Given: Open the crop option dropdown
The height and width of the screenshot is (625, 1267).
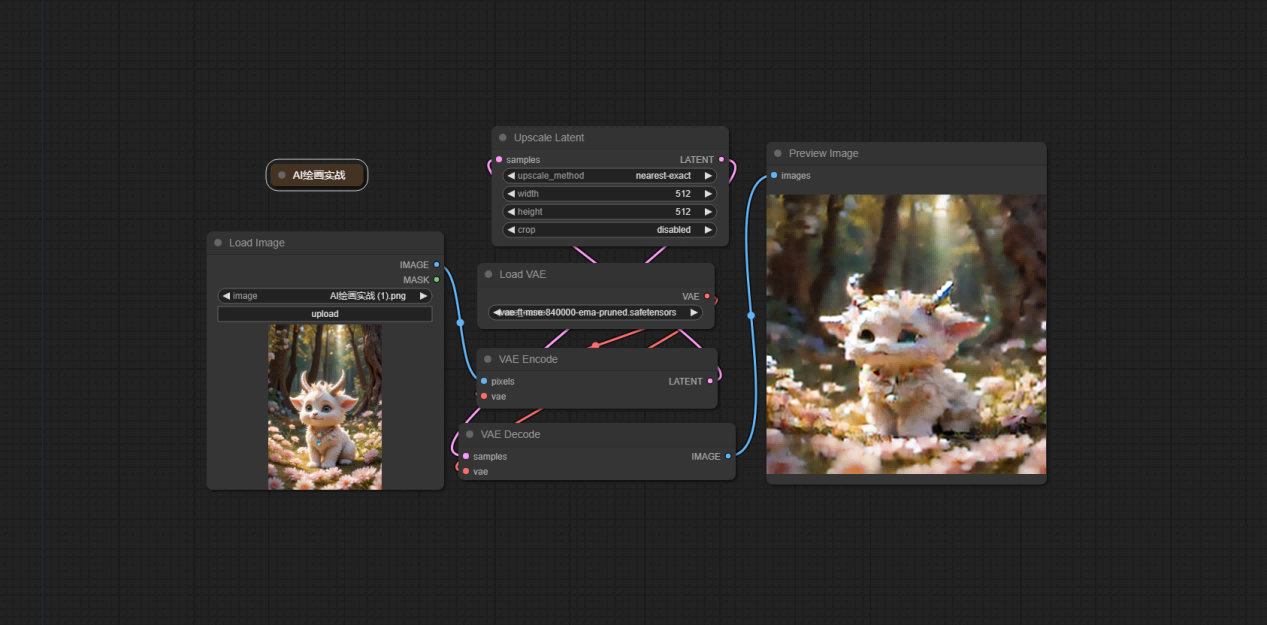Looking at the screenshot, I should pyautogui.click(x=610, y=230).
